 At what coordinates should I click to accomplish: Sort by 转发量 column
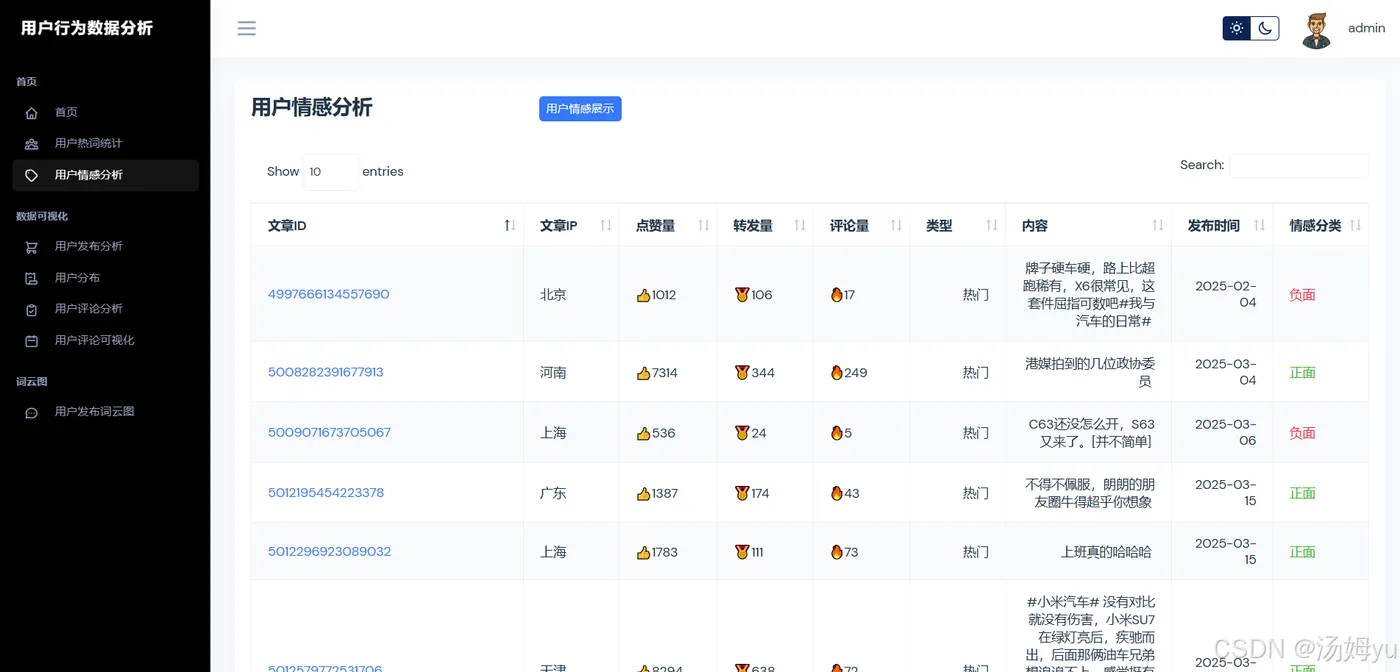tap(765, 226)
